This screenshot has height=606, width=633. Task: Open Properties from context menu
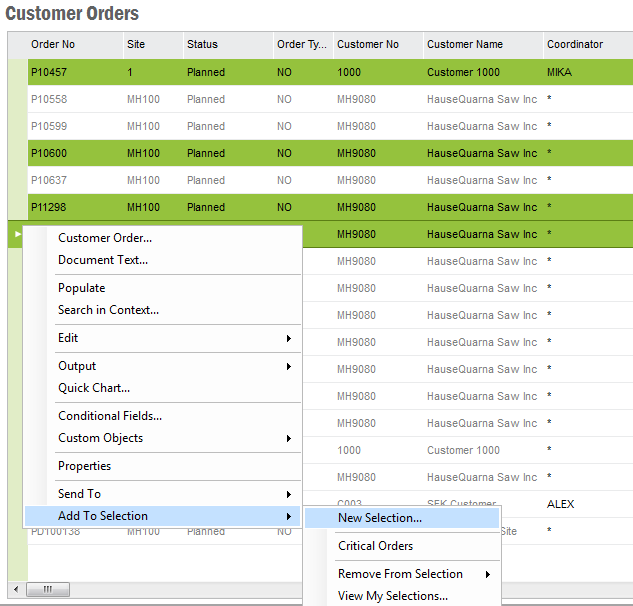click(85, 466)
